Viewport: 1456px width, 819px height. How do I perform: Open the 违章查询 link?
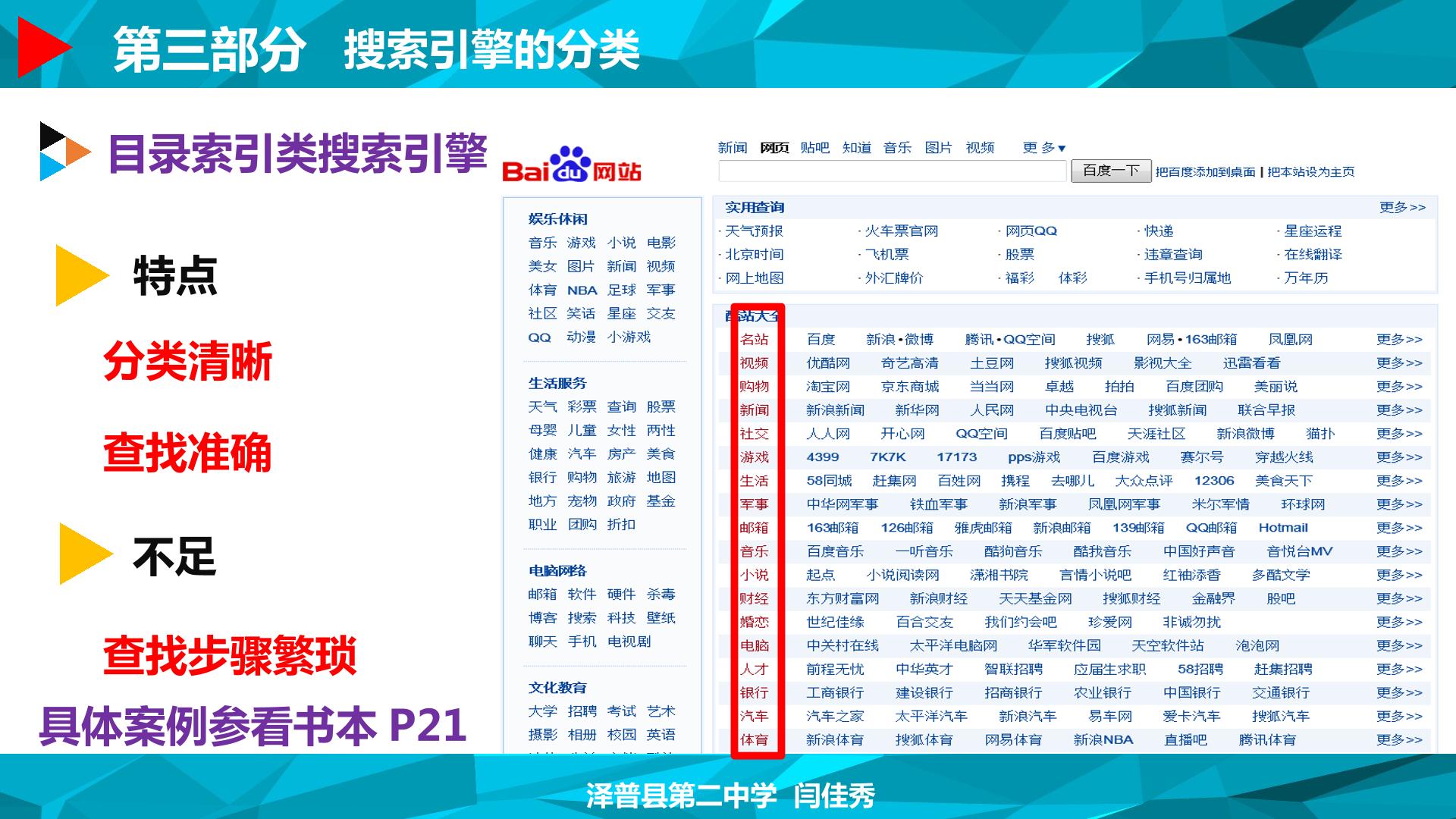coord(1174,255)
